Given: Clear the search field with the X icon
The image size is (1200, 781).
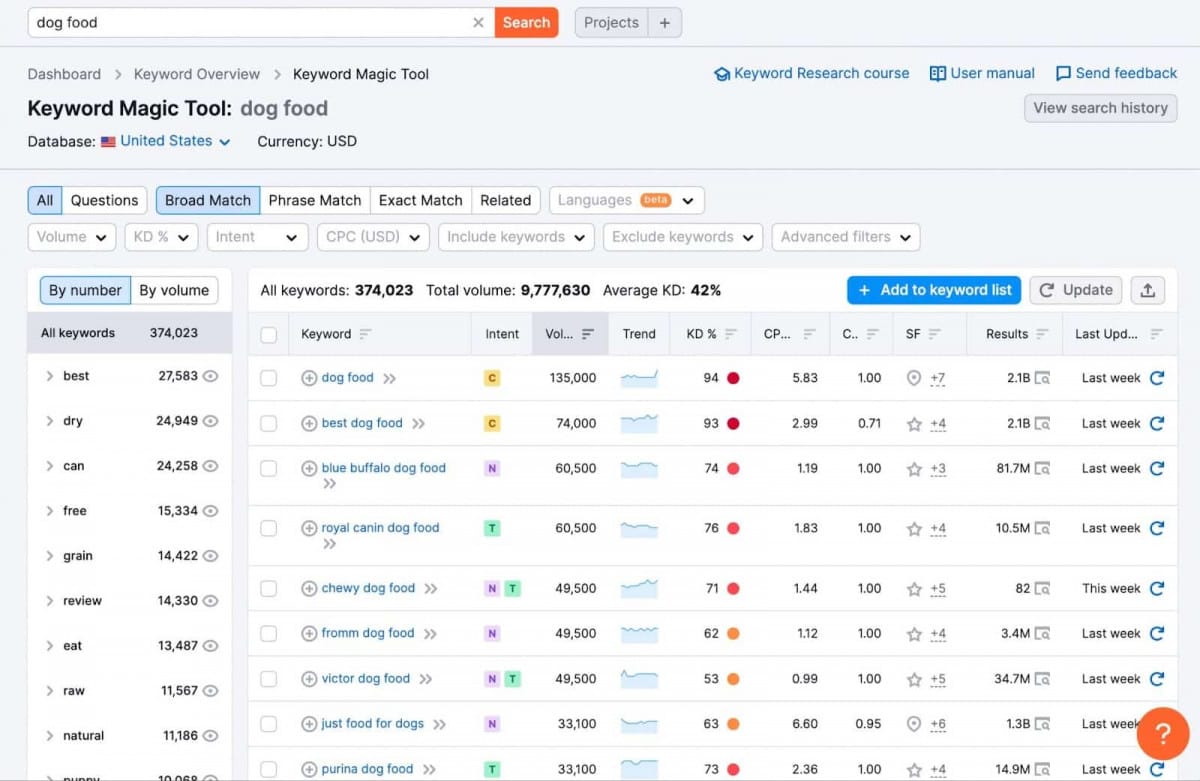Looking at the screenshot, I should coord(479,22).
